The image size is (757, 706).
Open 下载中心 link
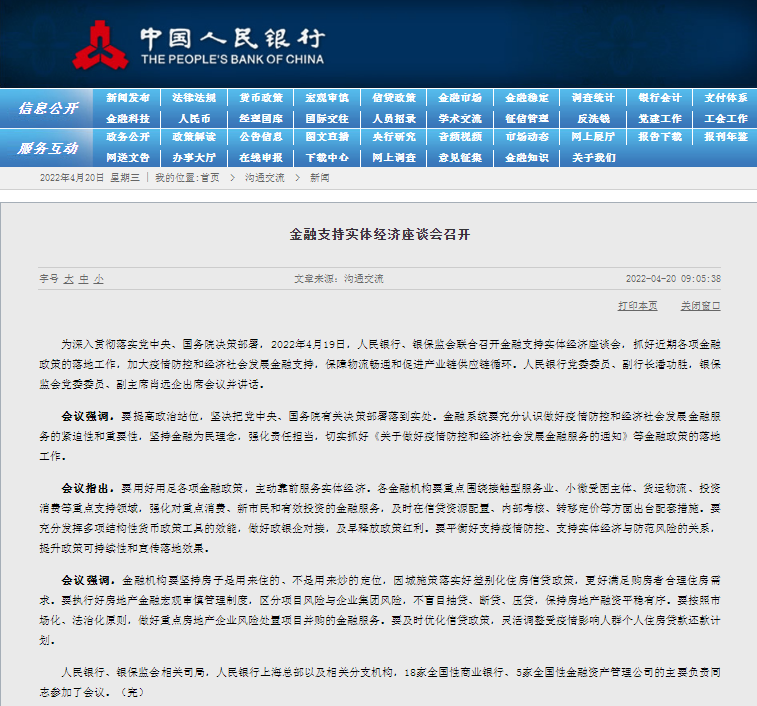point(327,158)
